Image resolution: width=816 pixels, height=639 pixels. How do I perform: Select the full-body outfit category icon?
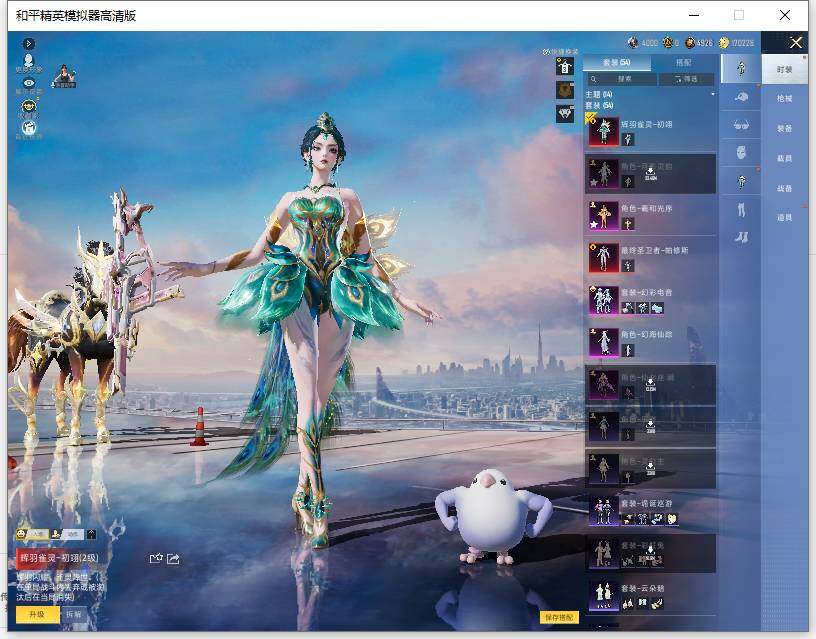[741, 68]
